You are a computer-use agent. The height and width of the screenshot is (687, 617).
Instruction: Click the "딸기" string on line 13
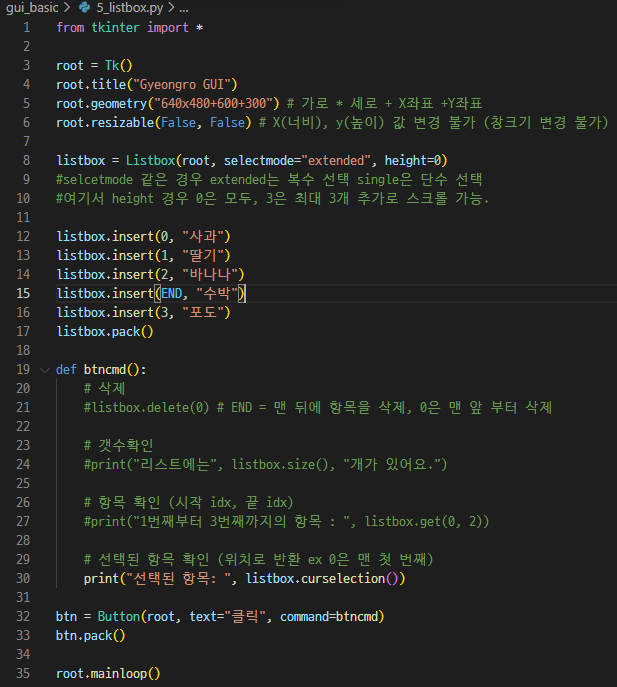(x=203, y=255)
